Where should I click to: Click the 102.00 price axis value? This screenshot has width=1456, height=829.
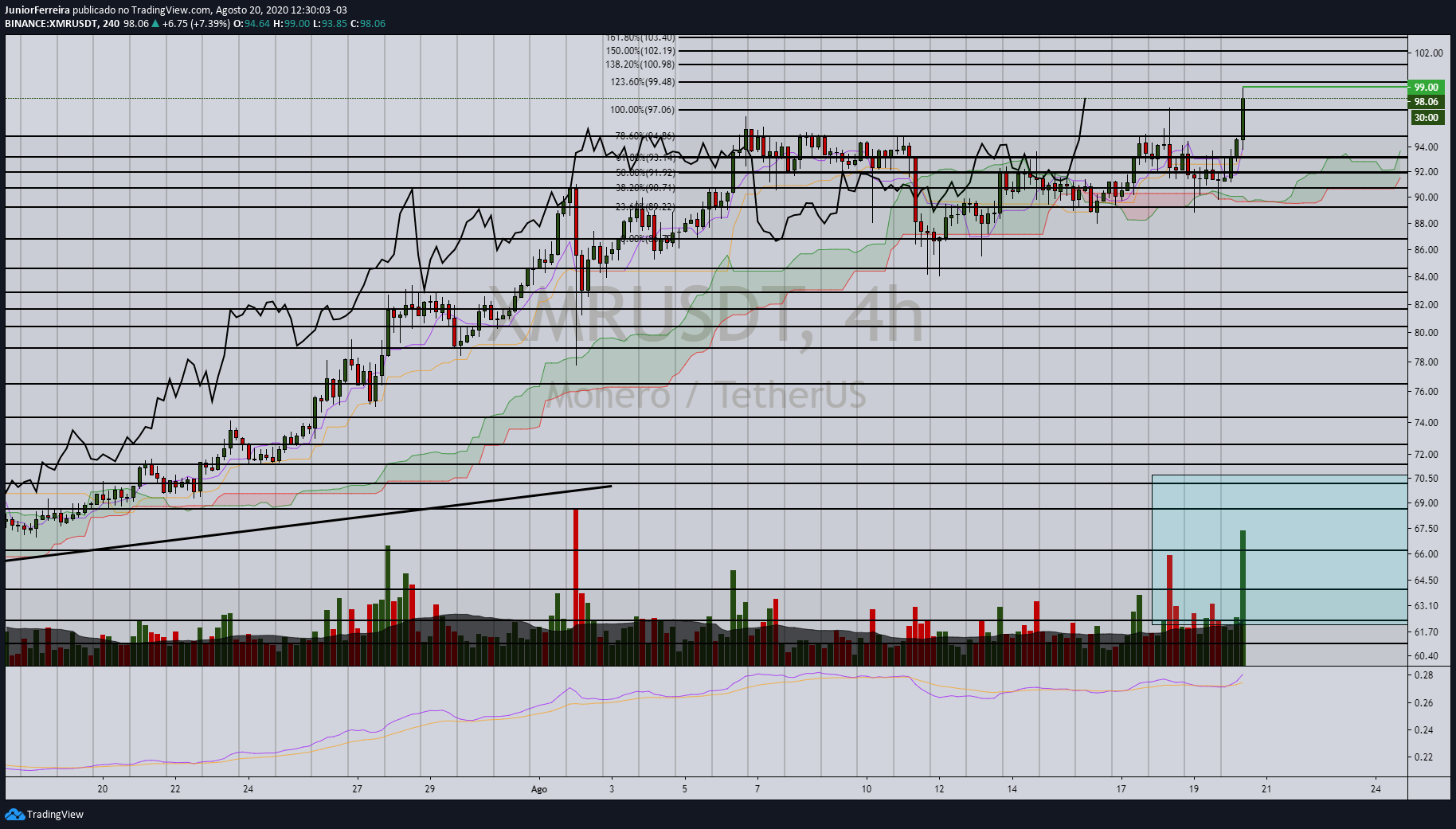point(1428,53)
